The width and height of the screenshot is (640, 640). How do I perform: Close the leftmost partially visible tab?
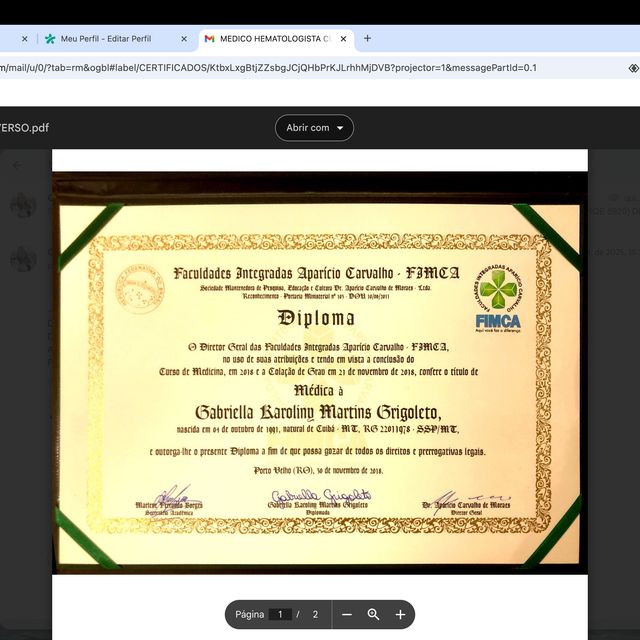(24, 39)
